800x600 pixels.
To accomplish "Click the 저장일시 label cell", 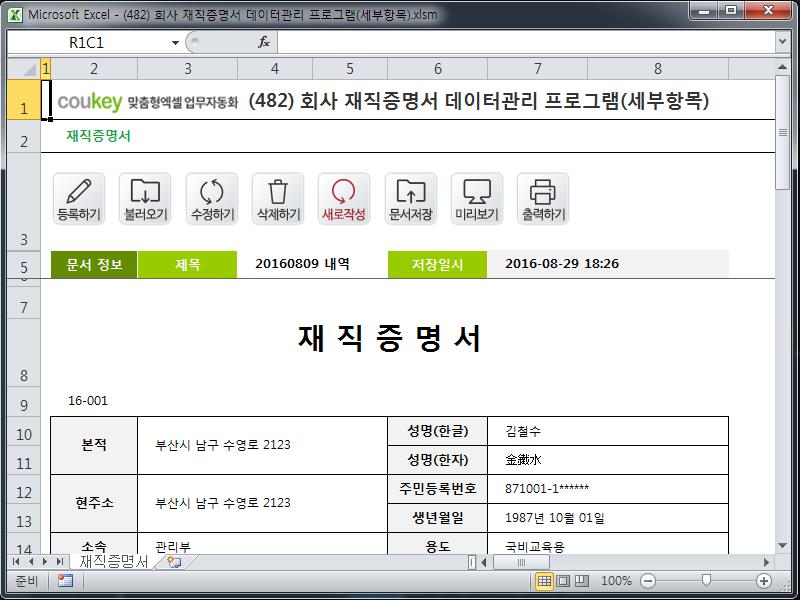I will point(437,264).
